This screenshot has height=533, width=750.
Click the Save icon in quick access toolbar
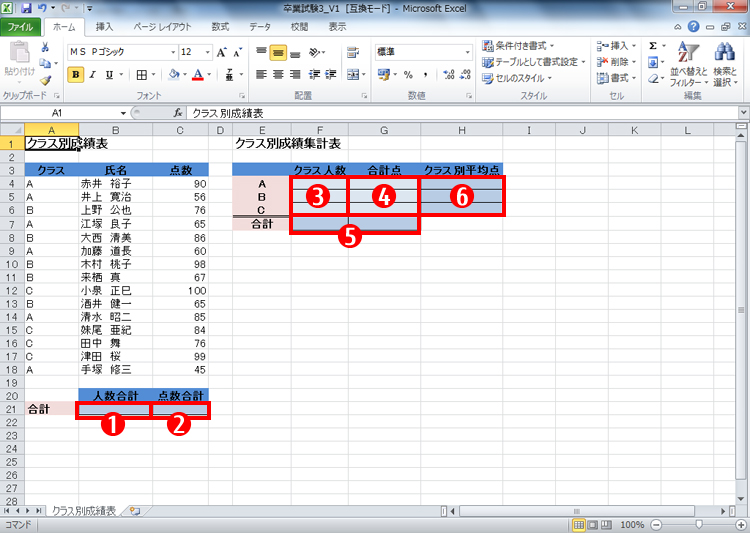pos(26,8)
